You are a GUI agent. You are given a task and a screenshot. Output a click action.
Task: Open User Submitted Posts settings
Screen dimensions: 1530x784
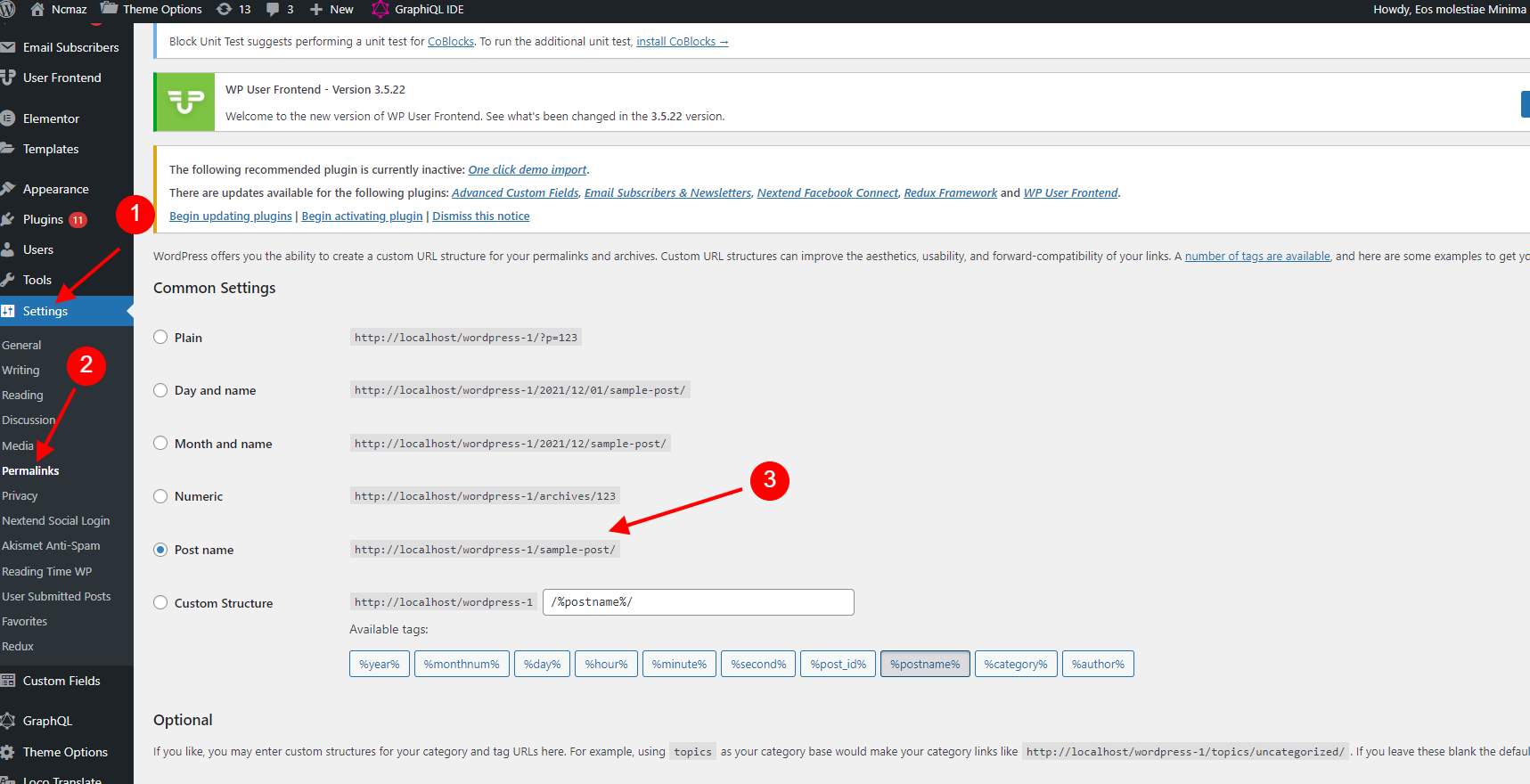(x=56, y=596)
